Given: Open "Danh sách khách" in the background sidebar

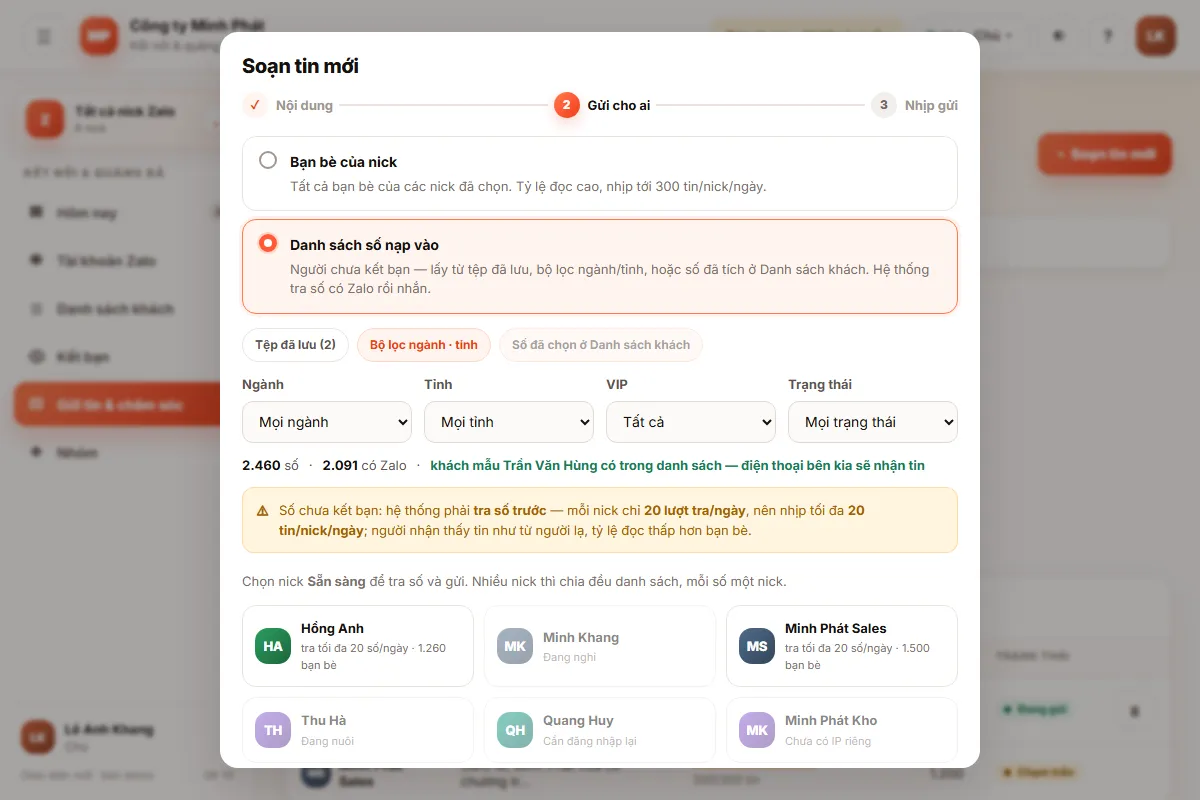Looking at the screenshot, I should tap(117, 308).
